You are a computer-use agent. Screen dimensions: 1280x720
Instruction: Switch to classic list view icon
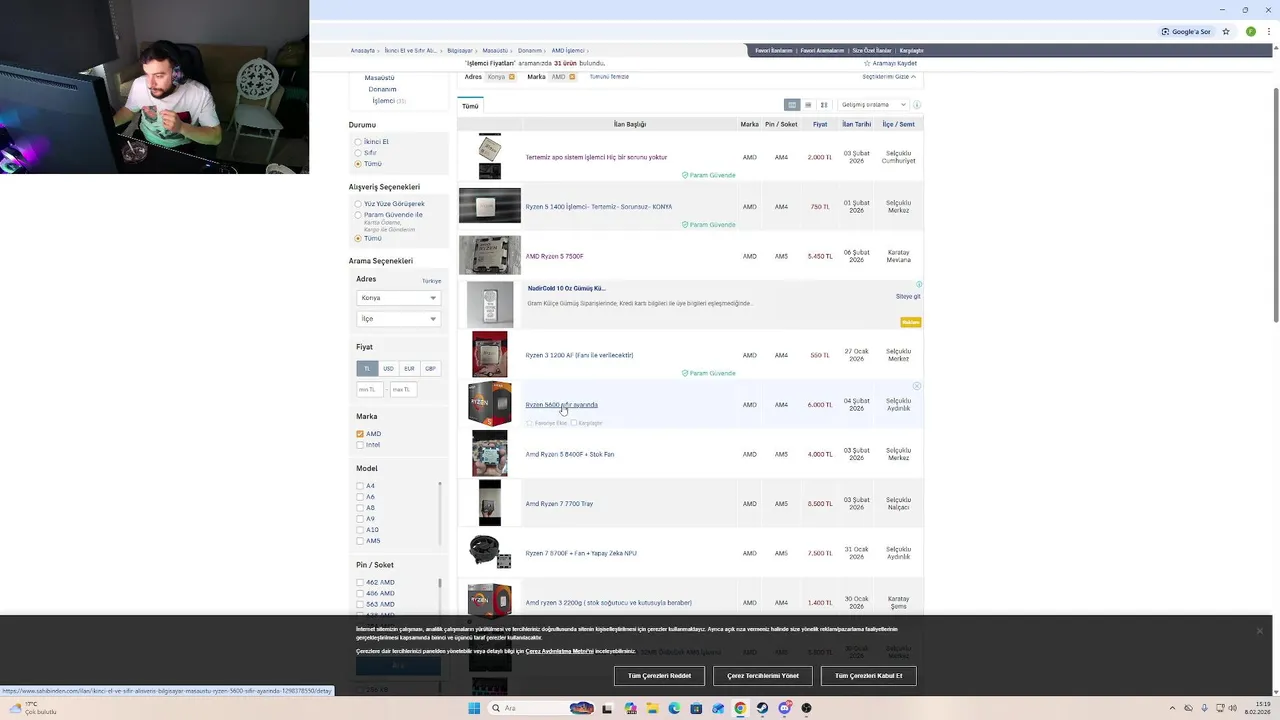(x=792, y=105)
